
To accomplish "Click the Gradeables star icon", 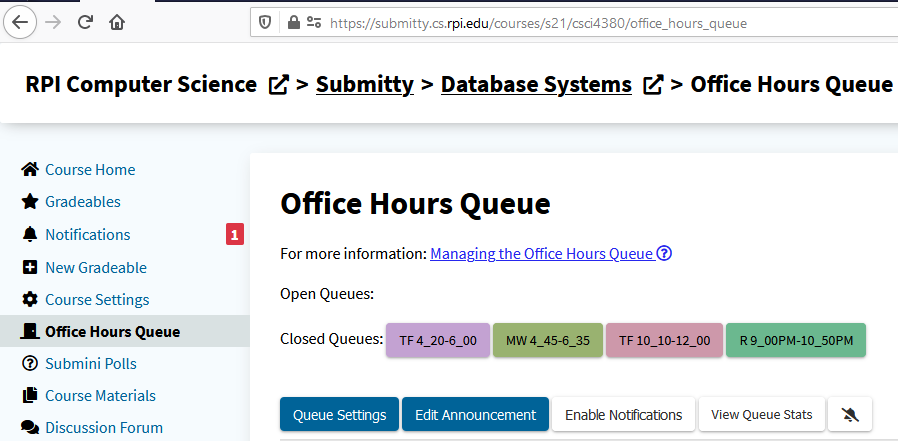I will coord(29,202).
